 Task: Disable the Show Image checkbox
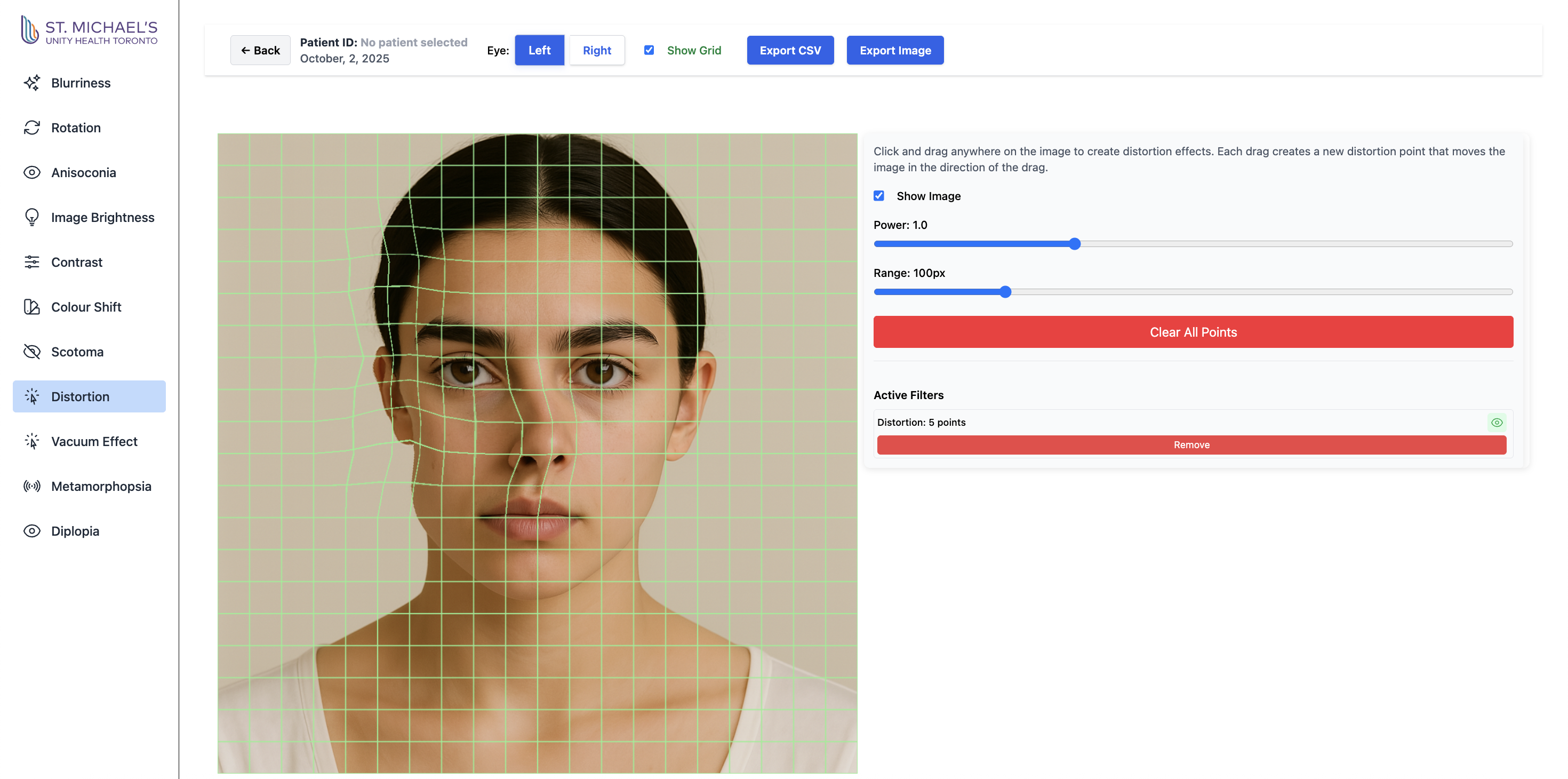point(879,195)
